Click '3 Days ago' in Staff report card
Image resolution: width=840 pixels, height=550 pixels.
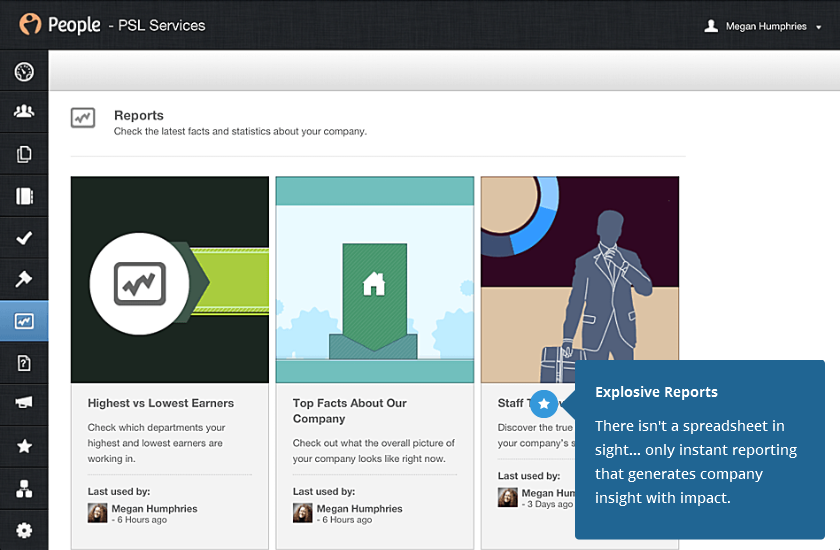pos(550,504)
